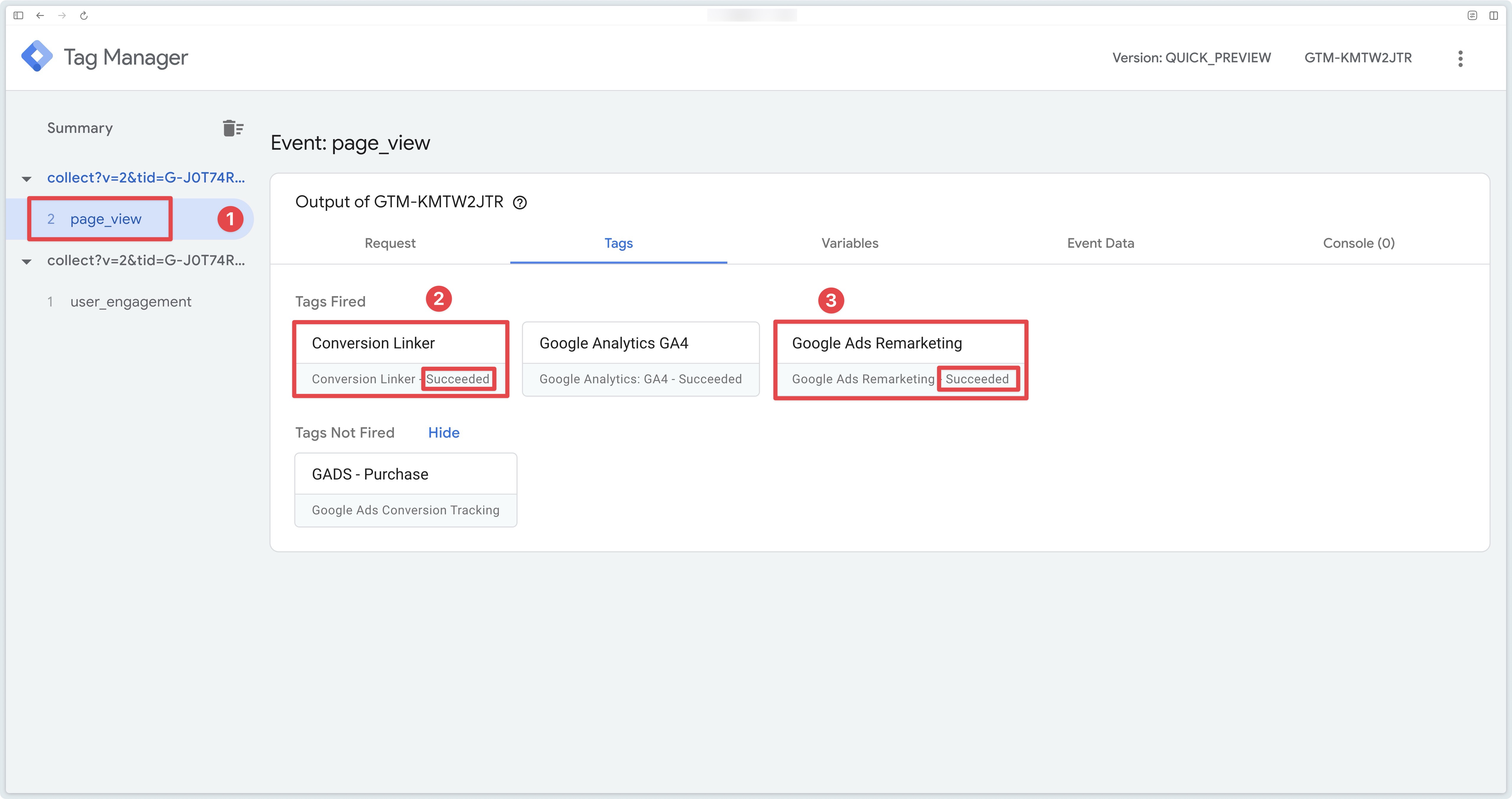Open the Google Ads Remarketing tag card
This screenshot has height=799, width=1512.
[900, 359]
